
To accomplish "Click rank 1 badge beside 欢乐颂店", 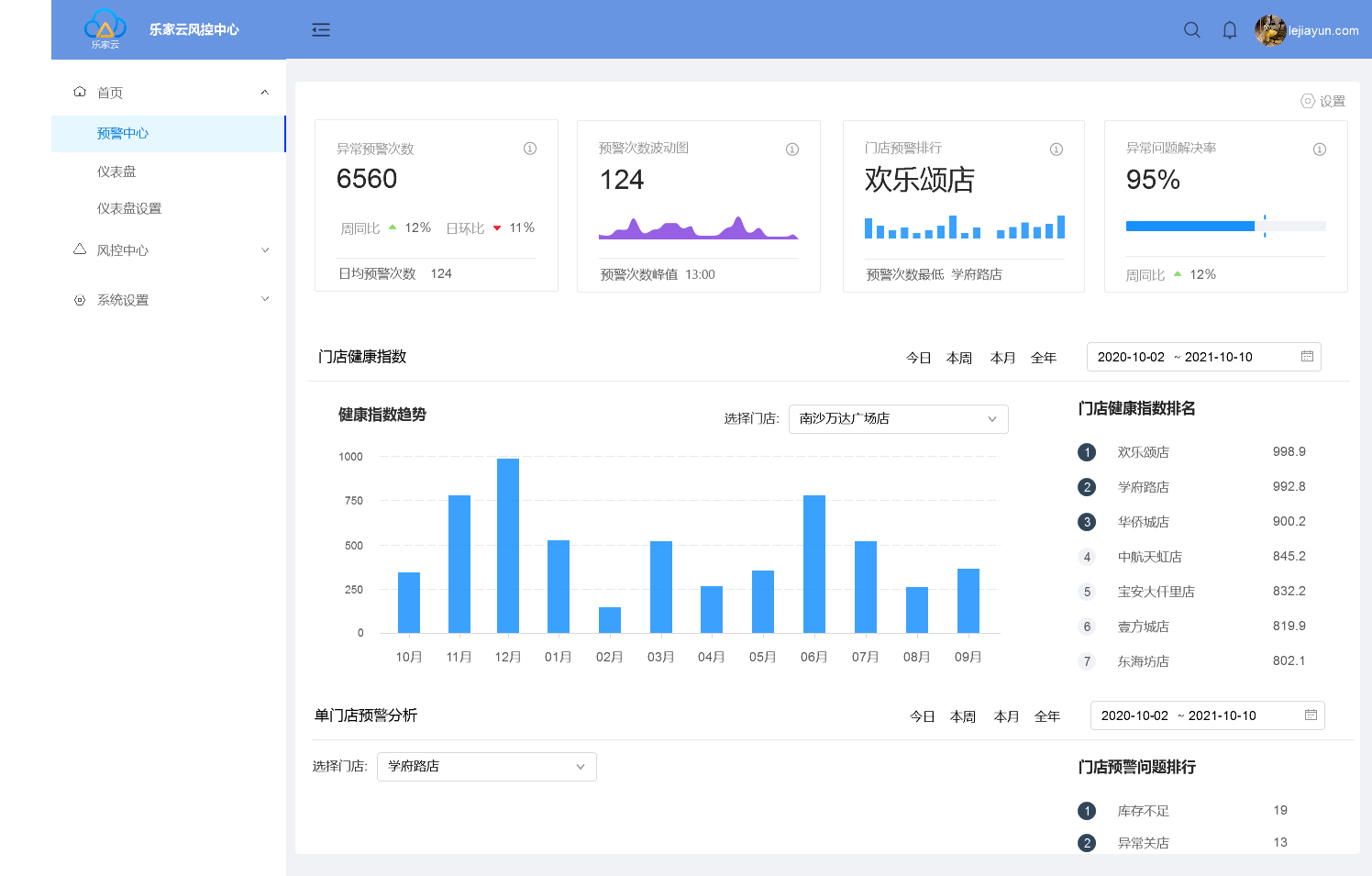I will [1087, 452].
